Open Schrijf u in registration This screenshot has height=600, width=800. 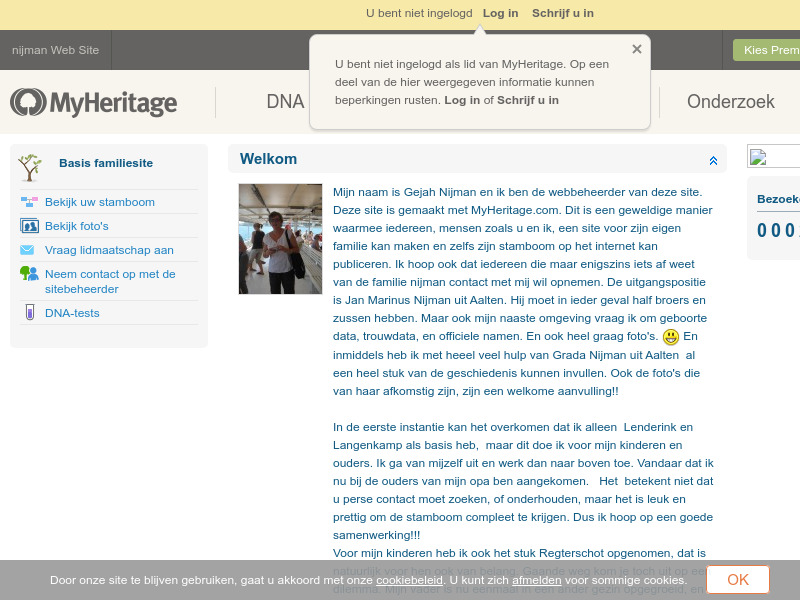pos(563,13)
